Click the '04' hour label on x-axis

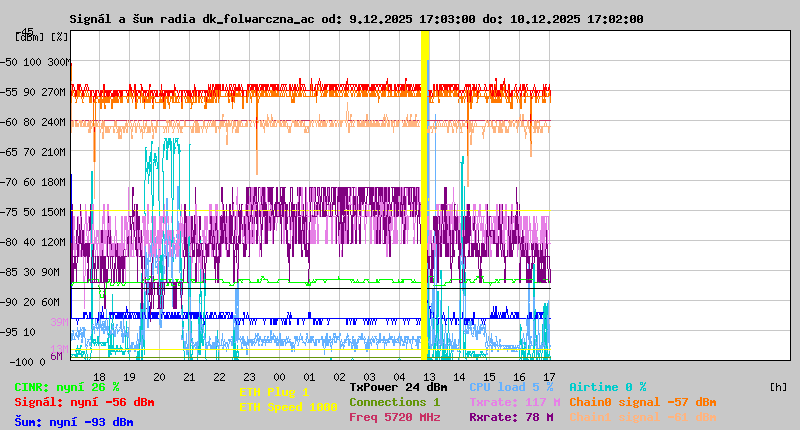399,377
